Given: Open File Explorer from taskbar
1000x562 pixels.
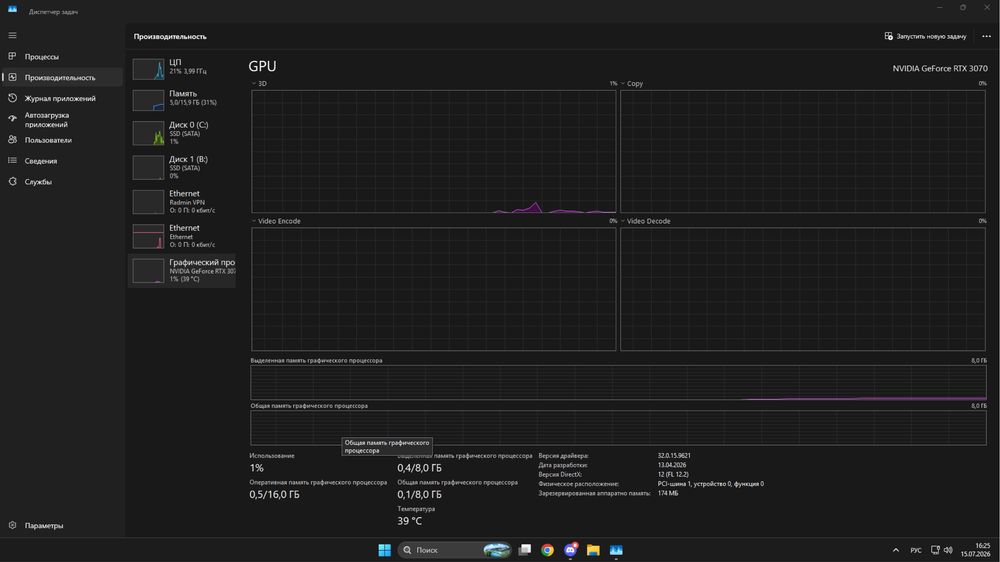Looking at the screenshot, I should point(593,550).
